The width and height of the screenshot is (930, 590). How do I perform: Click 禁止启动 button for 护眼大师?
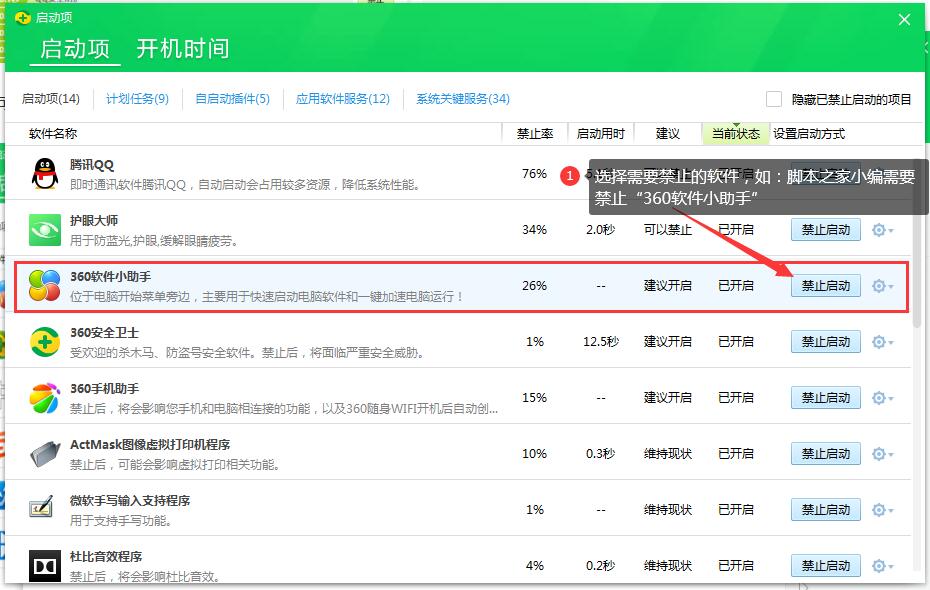(x=825, y=230)
